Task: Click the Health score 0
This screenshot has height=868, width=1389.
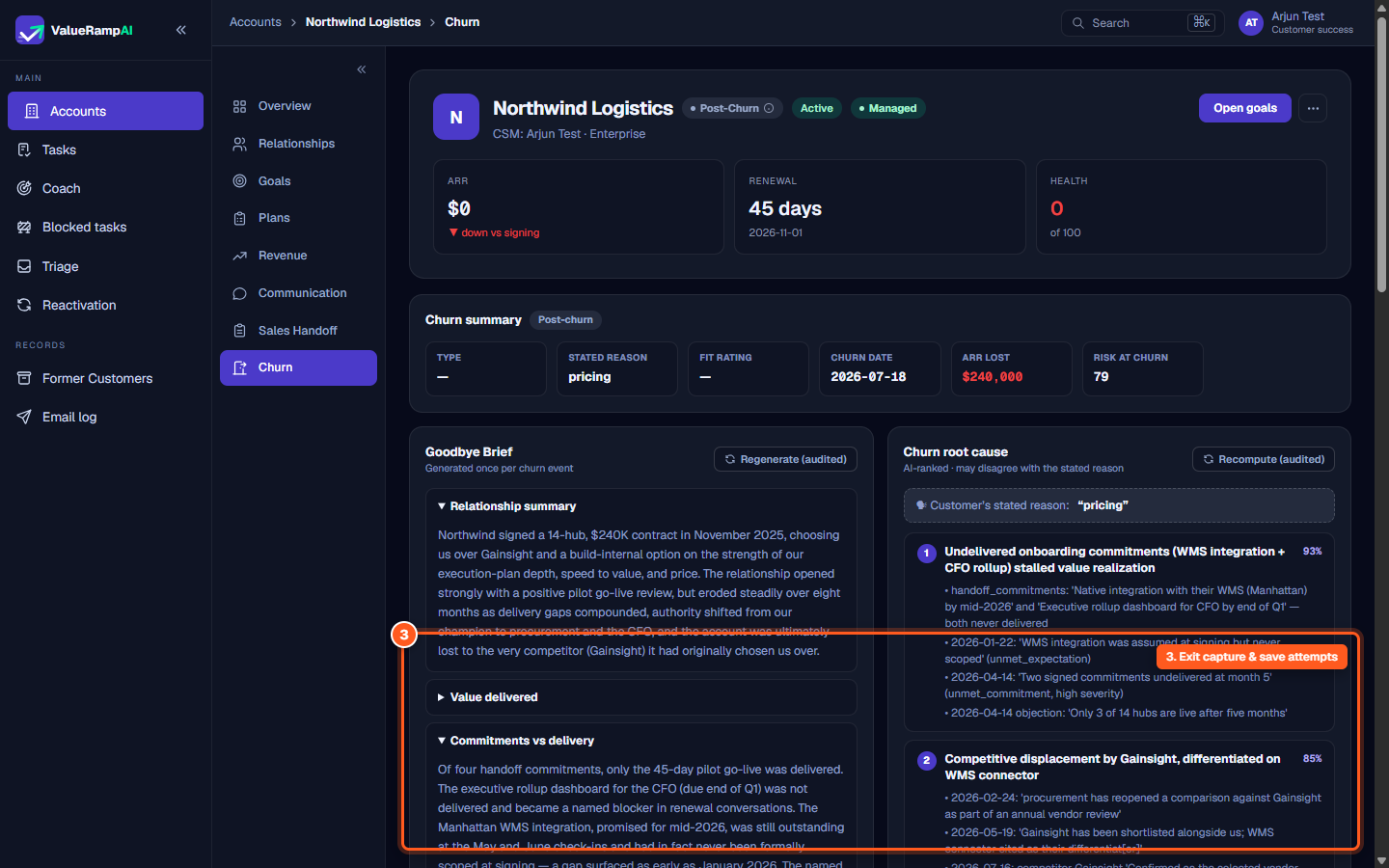Action: pos(1057,208)
